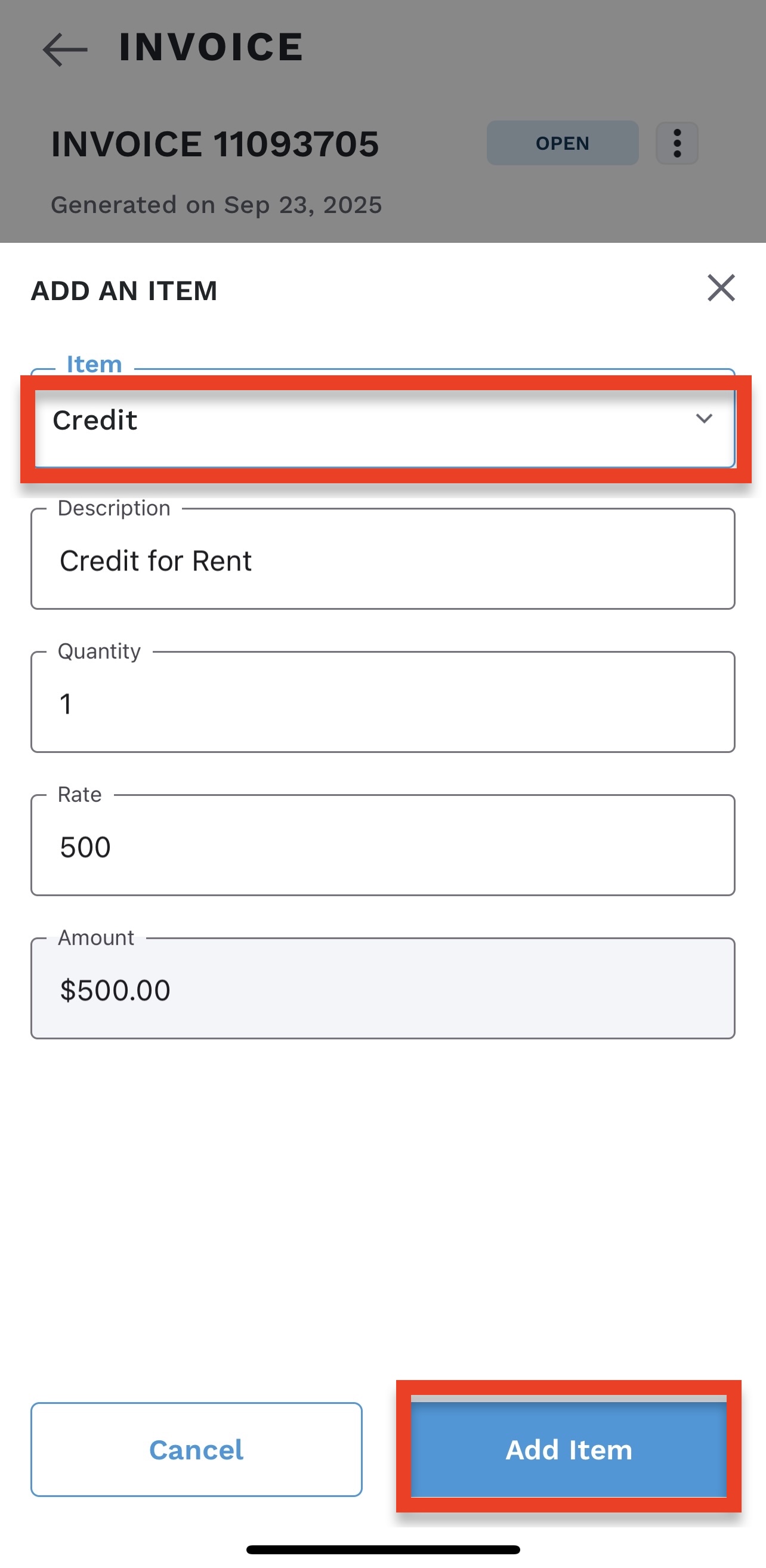Close the Add an Item panel

coord(721,288)
